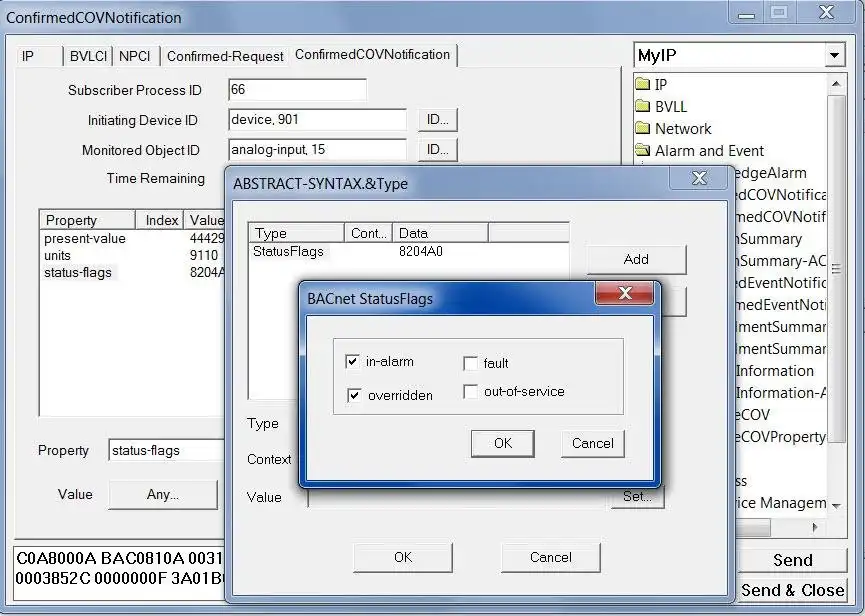Viewport: 865px width, 616px height.
Task: Select the status-flags property row
Action: [x=132, y=272]
